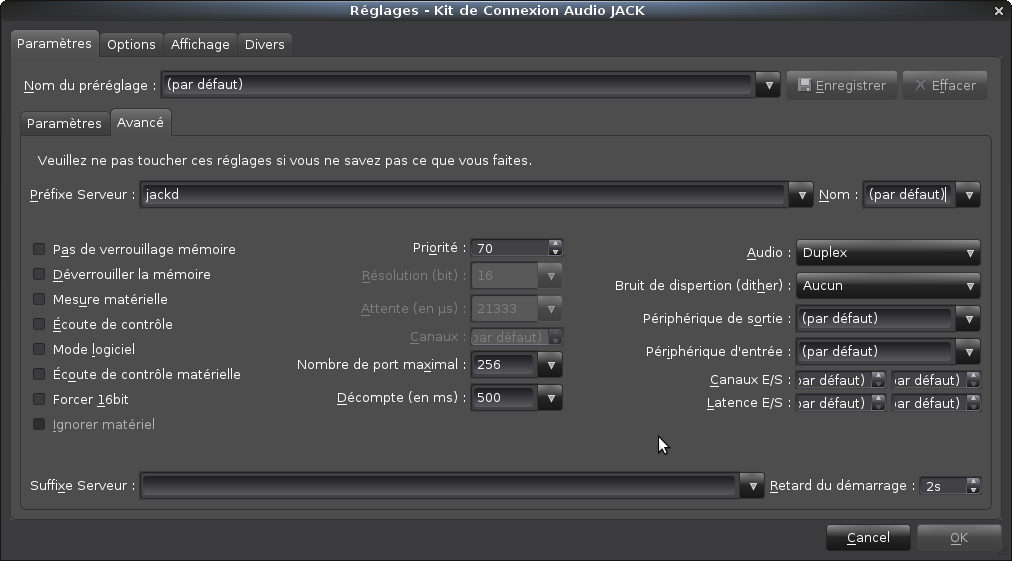Screen dimensions: 1012x561
Task: Check the Mesure matérielle option
Action: (39, 300)
